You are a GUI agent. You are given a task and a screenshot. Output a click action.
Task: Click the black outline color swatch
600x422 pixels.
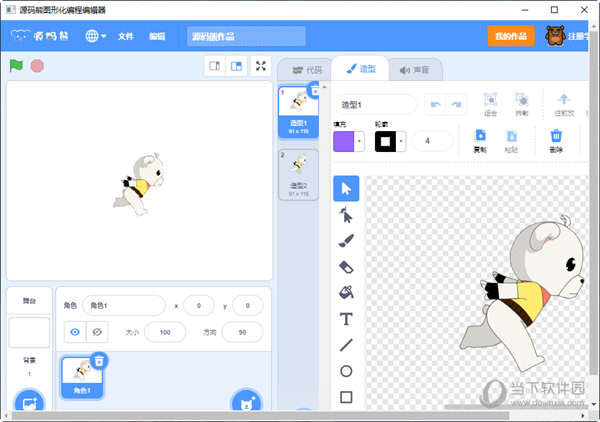(x=385, y=141)
